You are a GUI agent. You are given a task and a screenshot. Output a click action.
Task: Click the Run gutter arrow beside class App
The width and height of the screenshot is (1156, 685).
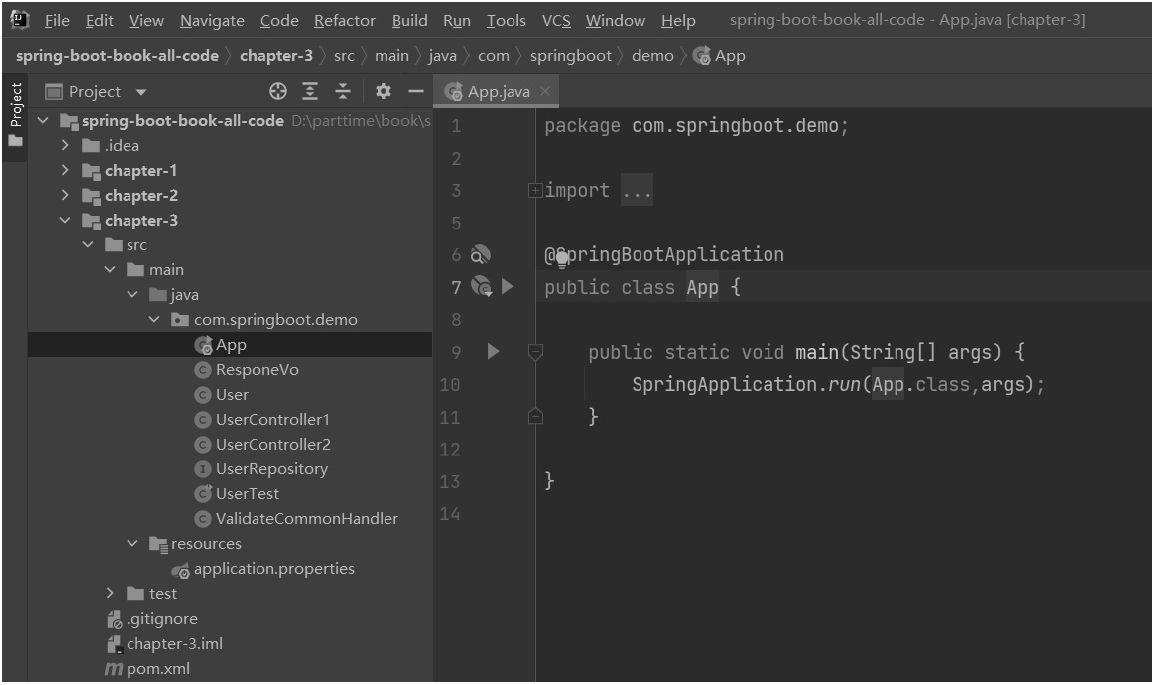coord(507,286)
